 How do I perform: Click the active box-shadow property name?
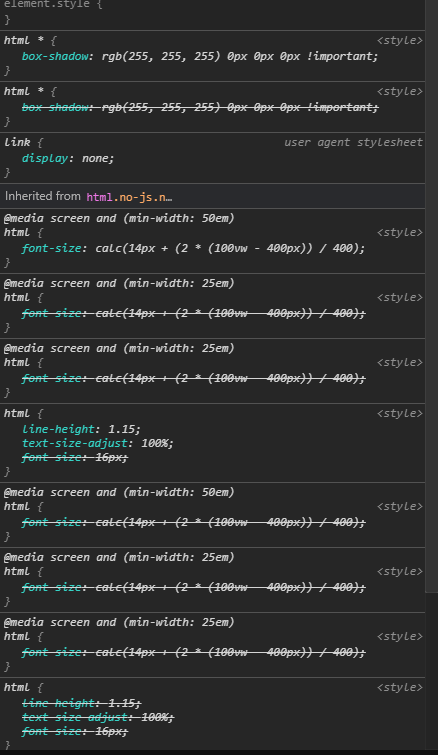click(x=55, y=56)
